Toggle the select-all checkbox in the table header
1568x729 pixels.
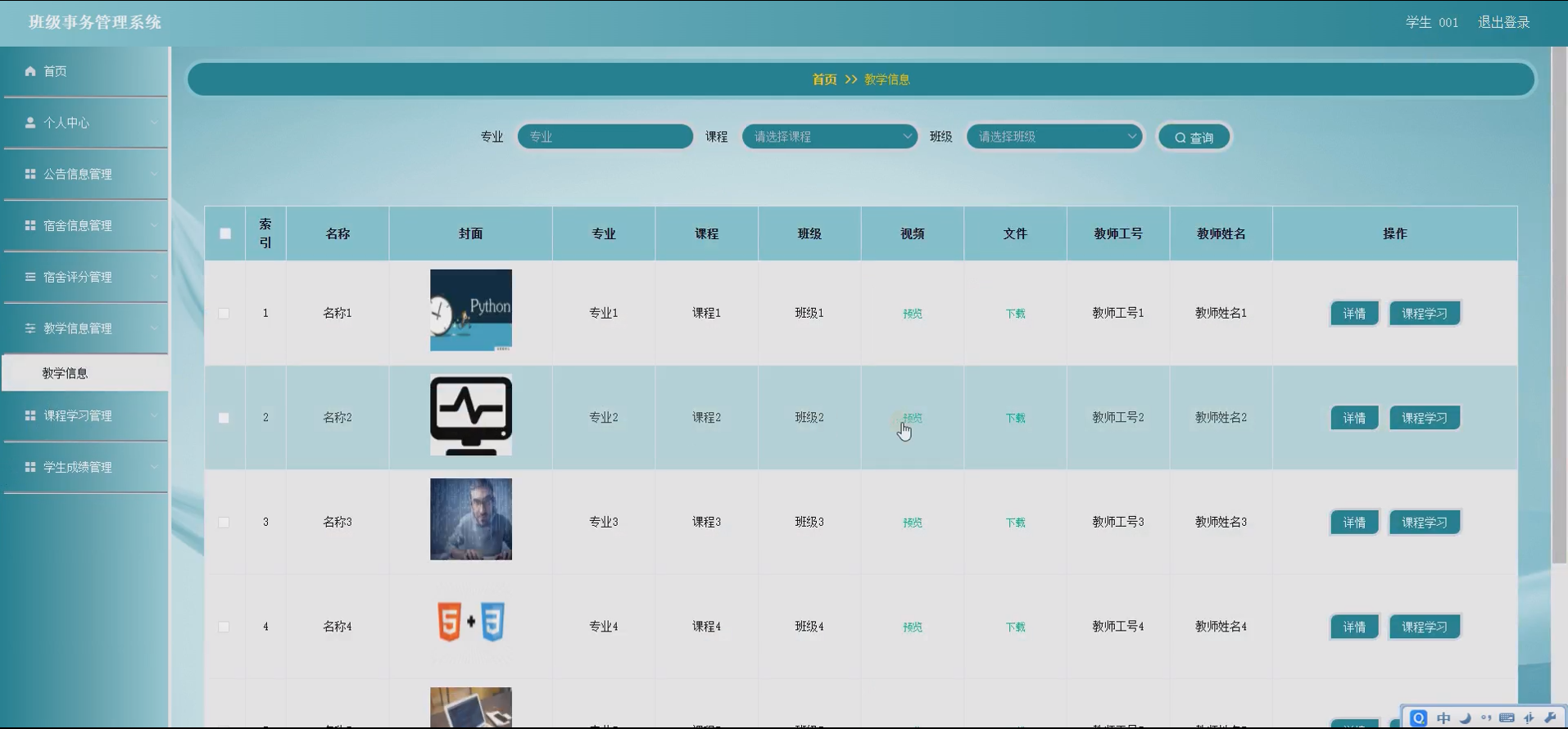(x=225, y=233)
